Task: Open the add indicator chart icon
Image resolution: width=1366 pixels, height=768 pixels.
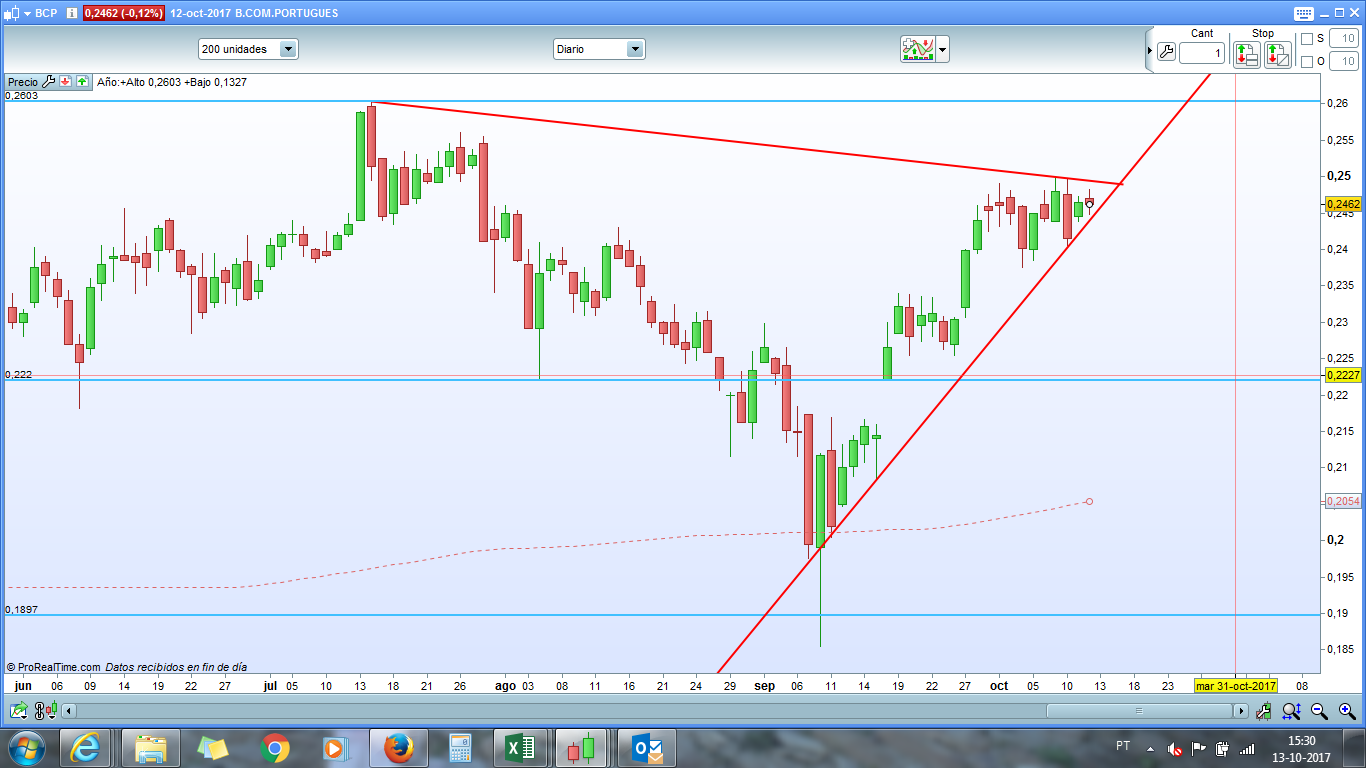Action: 917,49
